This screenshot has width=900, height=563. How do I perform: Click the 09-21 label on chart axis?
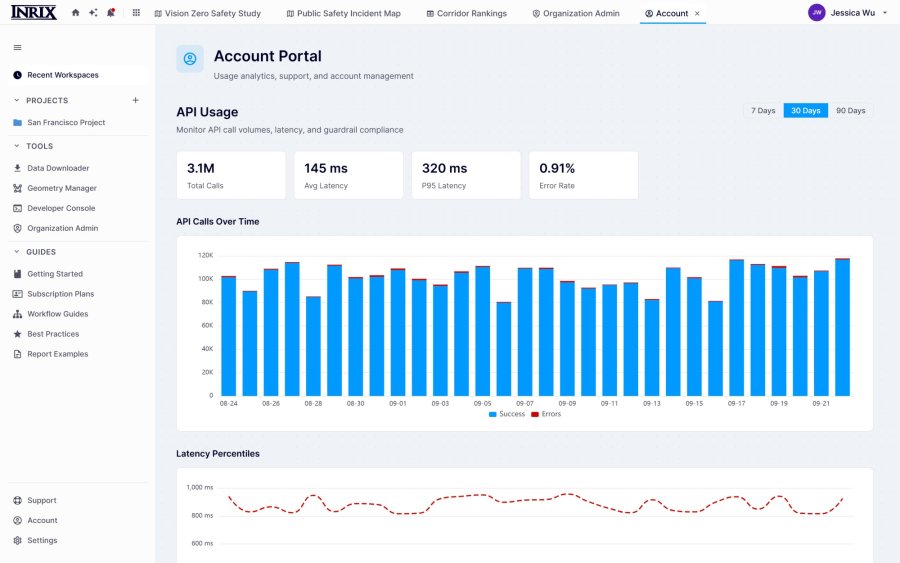coord(821,404)
